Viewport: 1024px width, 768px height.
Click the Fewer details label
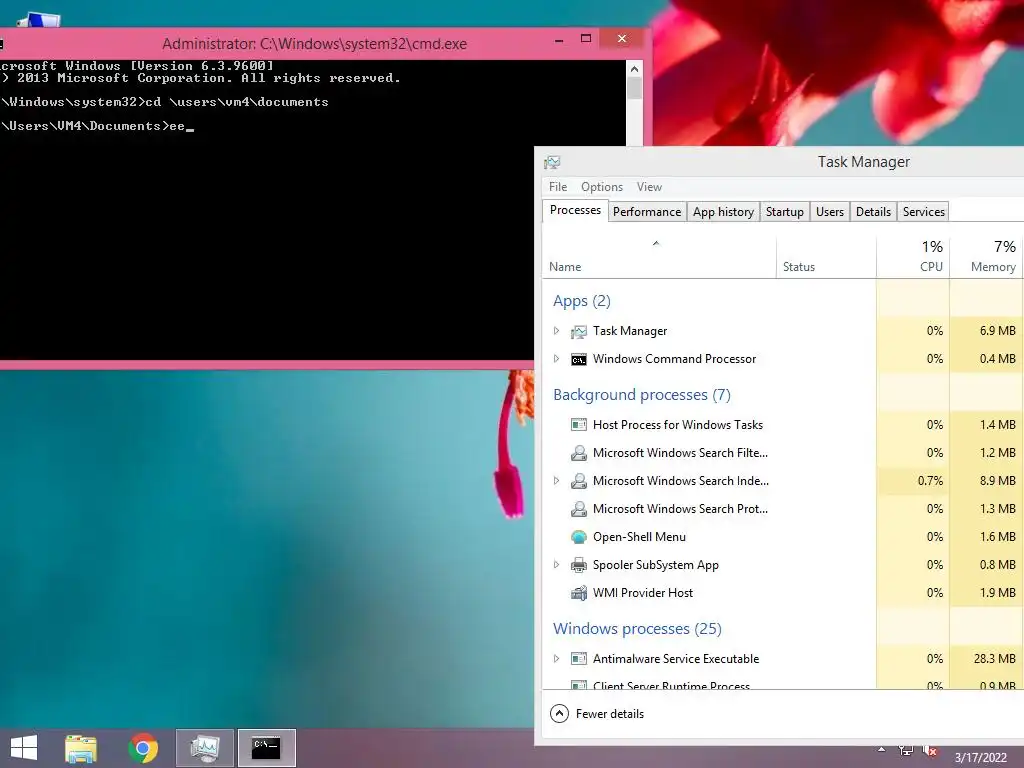609,714
